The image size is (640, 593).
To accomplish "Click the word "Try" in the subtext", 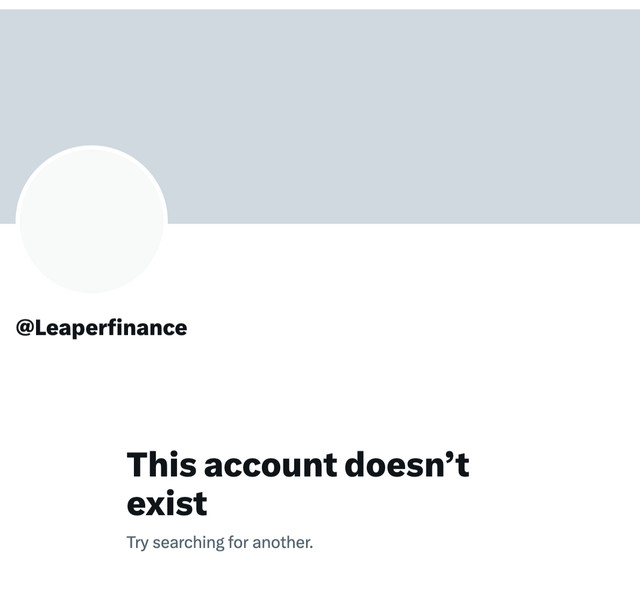I will (x=138, y=543).
